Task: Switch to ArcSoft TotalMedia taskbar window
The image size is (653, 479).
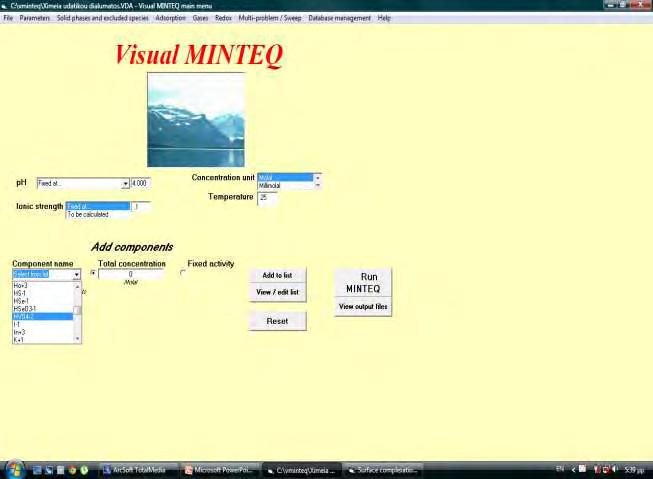Action: click(x=138, y=470)
